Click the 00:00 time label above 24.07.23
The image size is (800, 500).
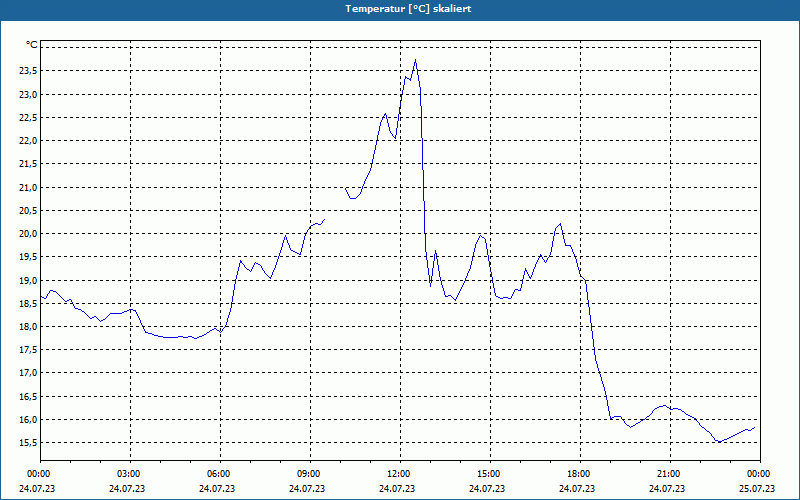tap(37, 474)
